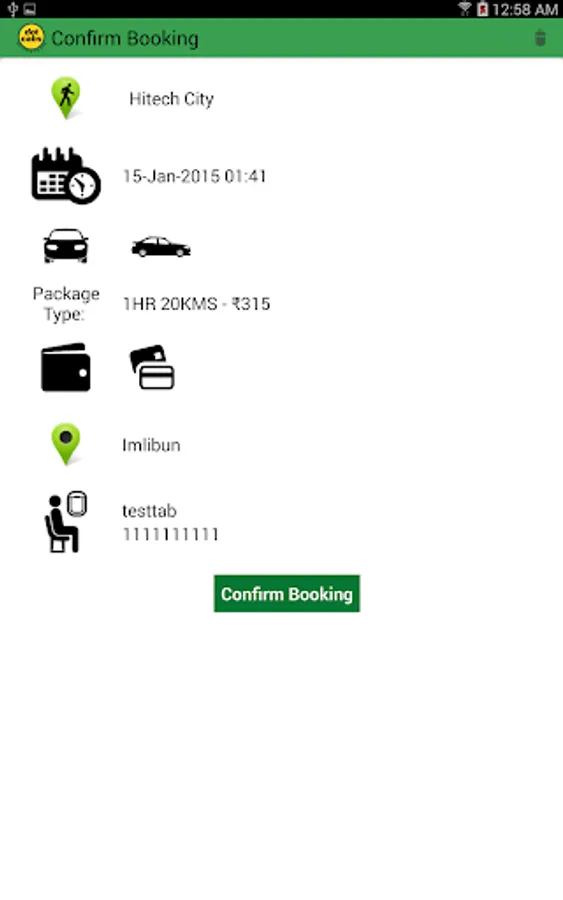Select the Confirm Booking header title
This screenshot has height=900, width=563.
[x=125, y=38]
